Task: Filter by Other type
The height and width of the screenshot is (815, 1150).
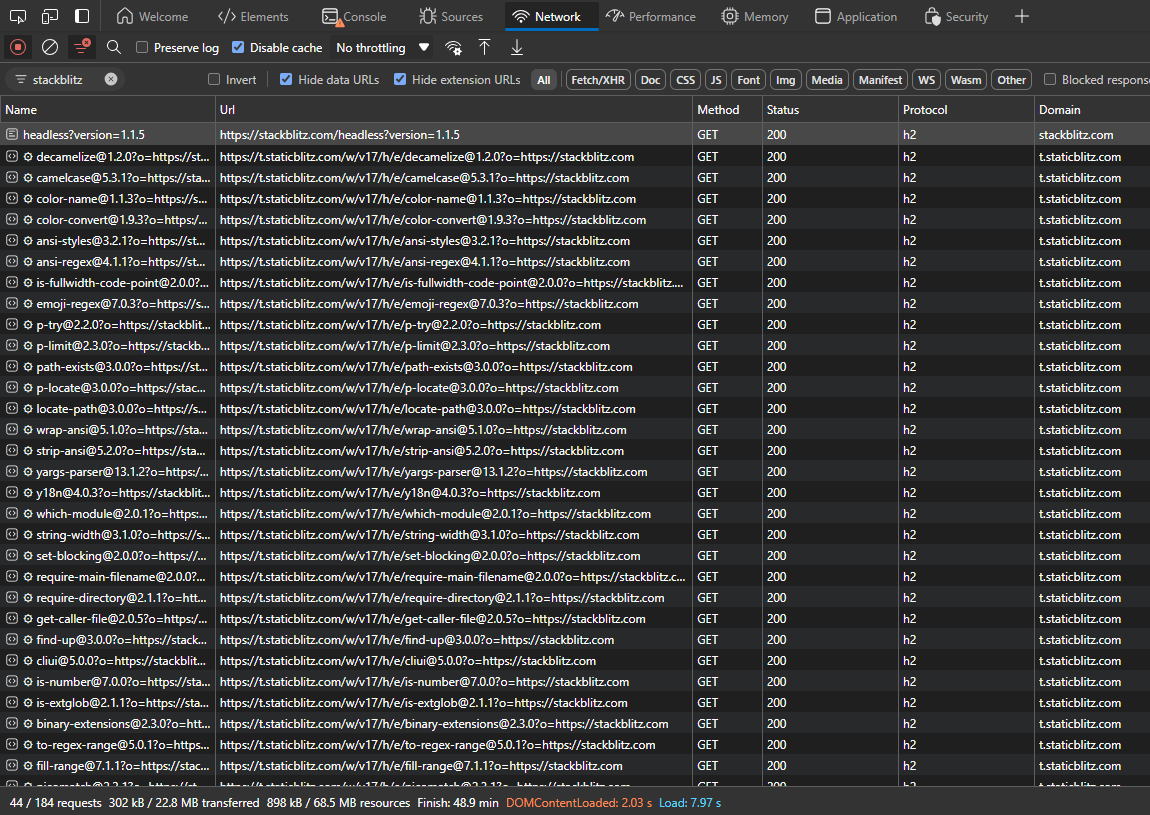Action: [x=1011, y=80]
